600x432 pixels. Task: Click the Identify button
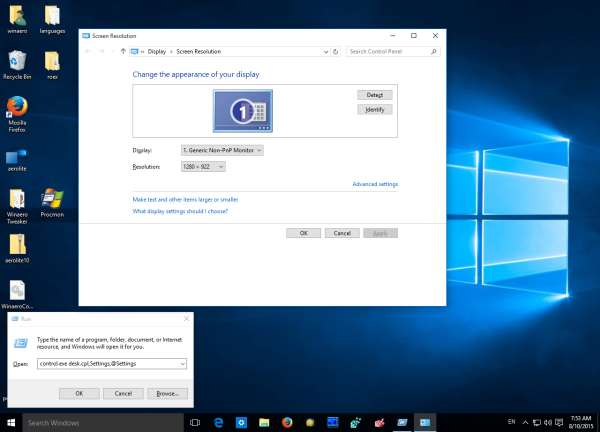coord(375,110)
